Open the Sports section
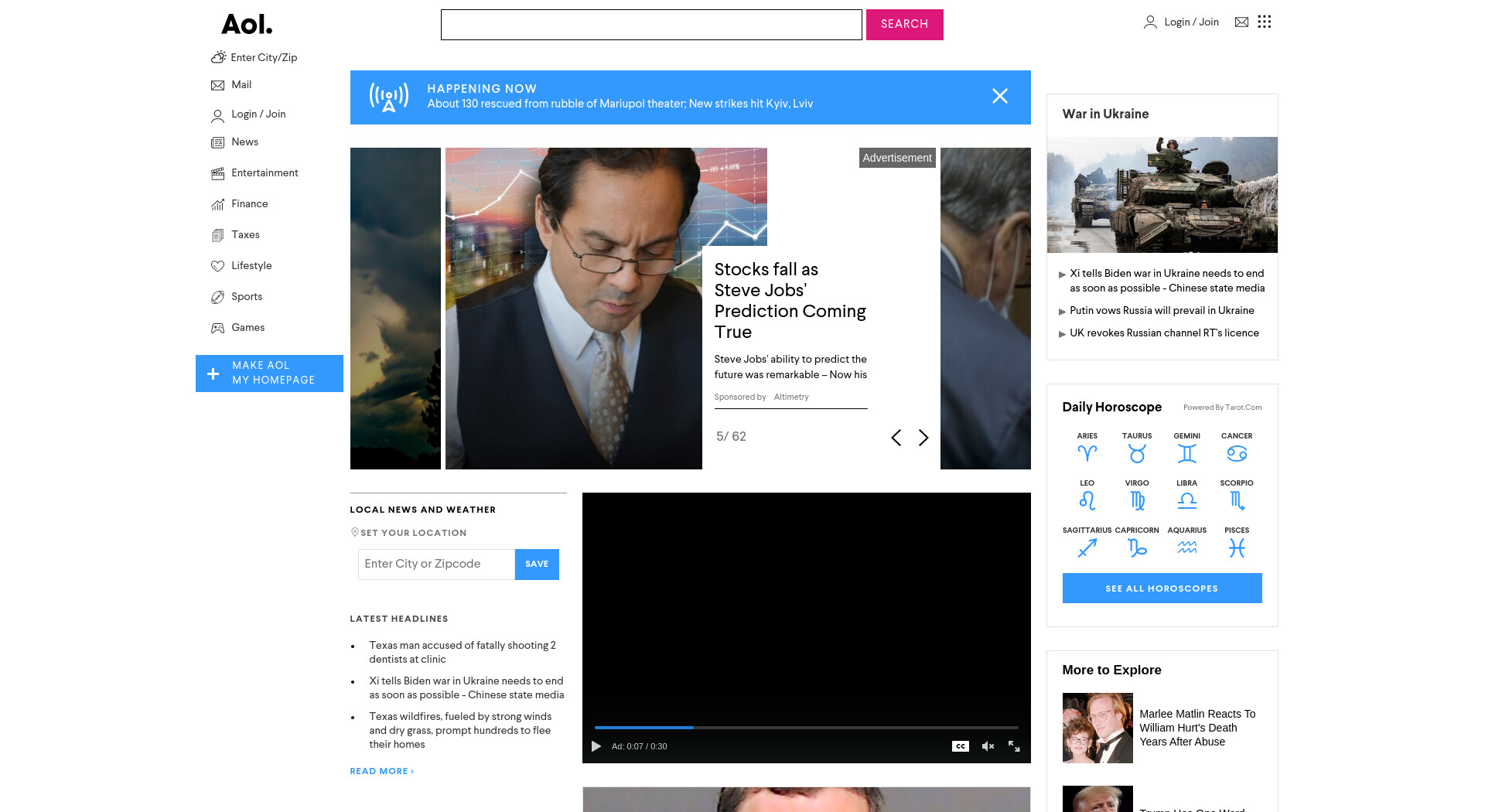Screen dimensions: 1485x812 [x=247, y=297]
